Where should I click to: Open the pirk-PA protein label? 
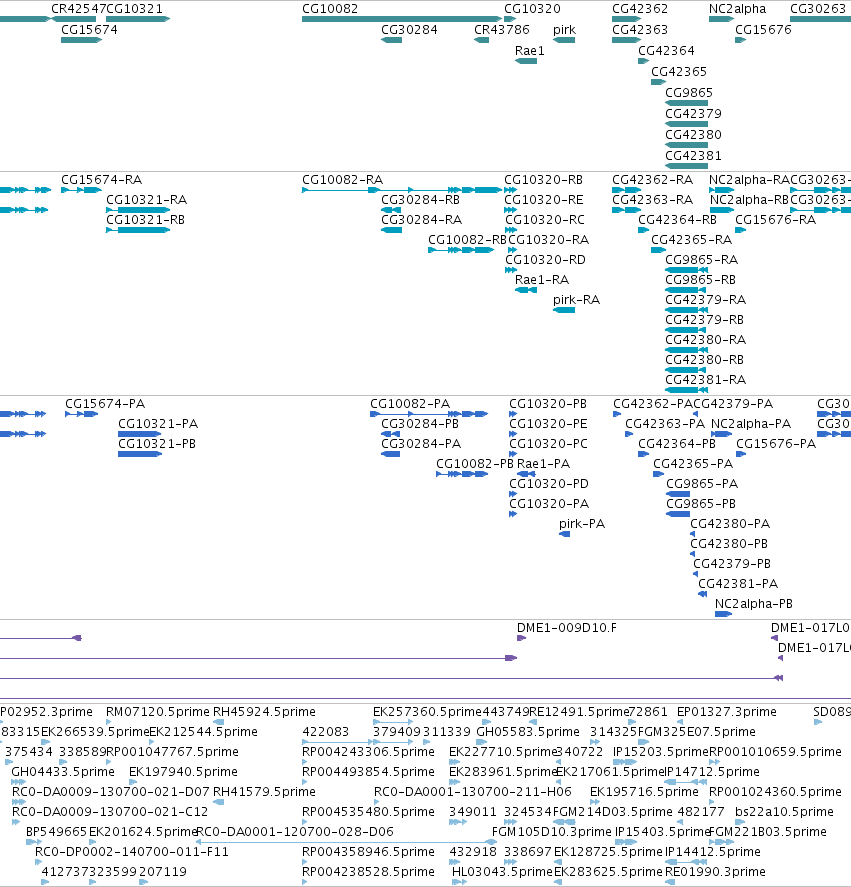[582, 524]
